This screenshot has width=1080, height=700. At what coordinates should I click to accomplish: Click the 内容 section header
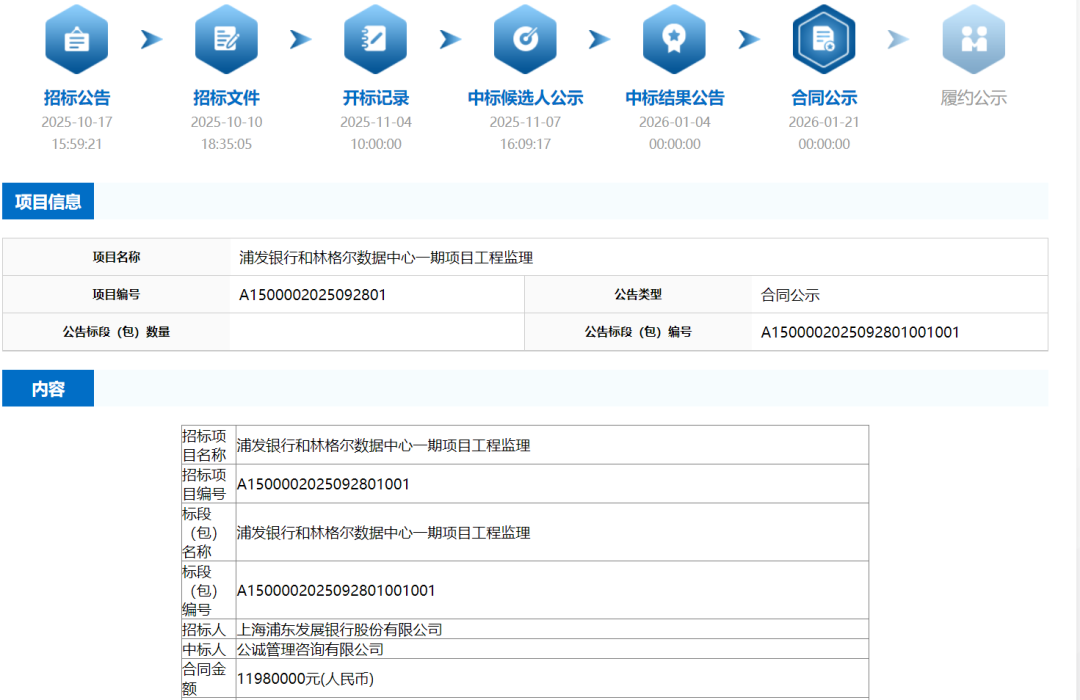(48, 389)
